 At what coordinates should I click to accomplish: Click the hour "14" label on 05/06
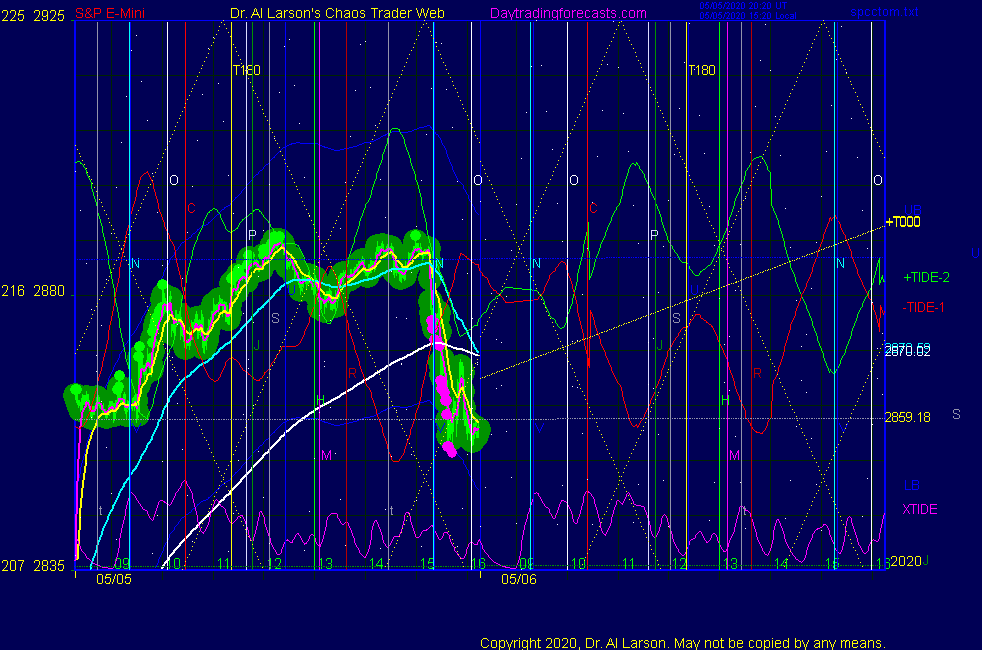(781, 563)
